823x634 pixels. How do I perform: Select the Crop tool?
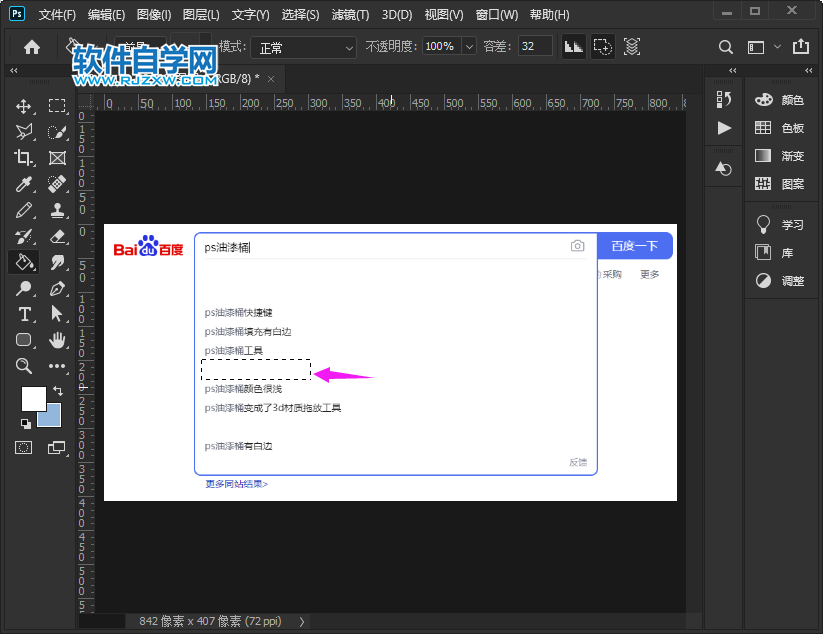pyautogui.click(x=24, y=157)
